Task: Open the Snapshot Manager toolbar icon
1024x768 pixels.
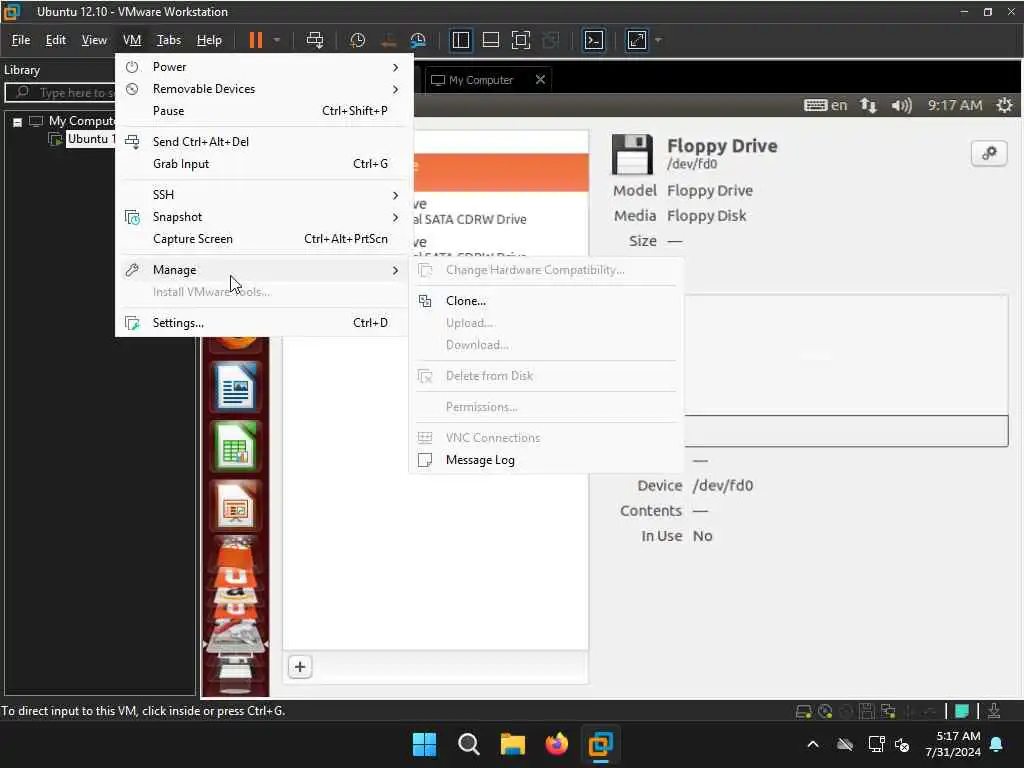Action: click(x=418, y=40)
